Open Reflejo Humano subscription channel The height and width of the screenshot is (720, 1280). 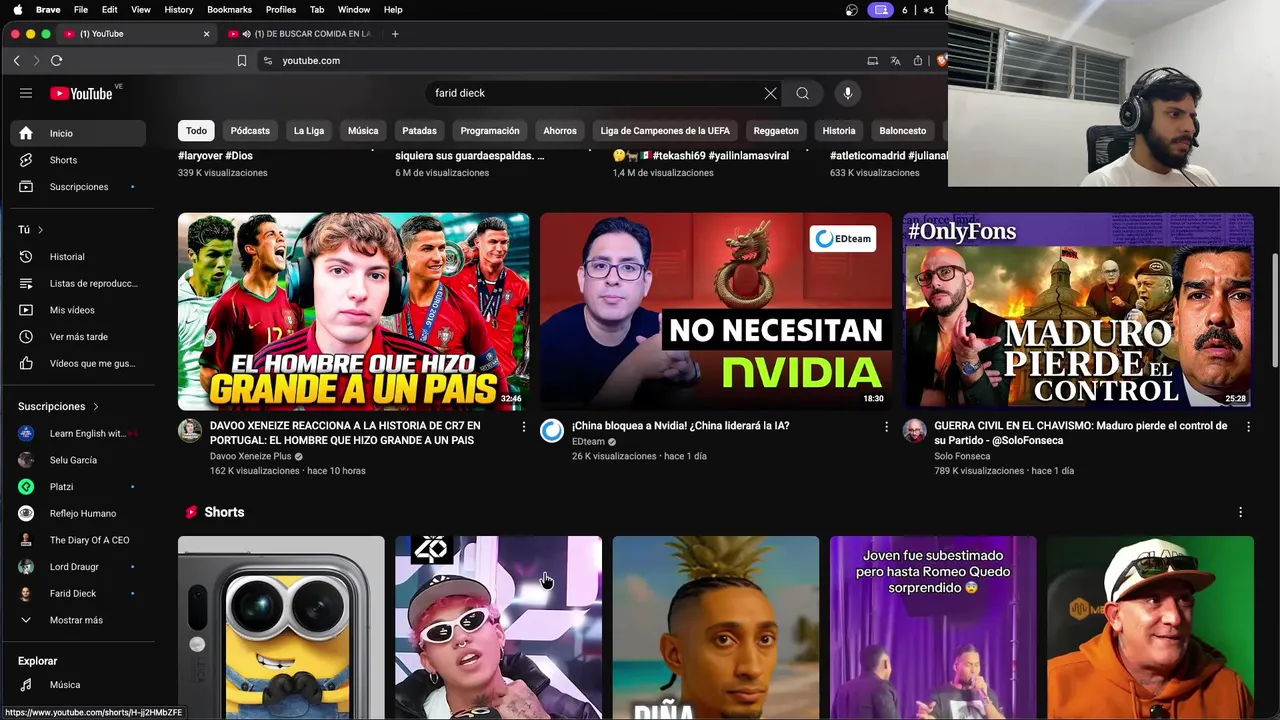pos(78,514)
